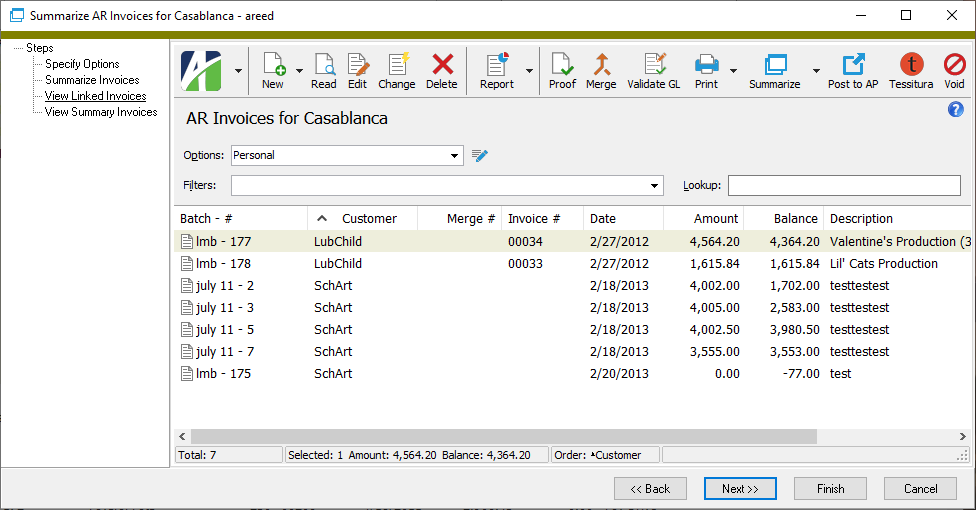Select the july 11 - 2 row icon

click(x=187, y=286)
